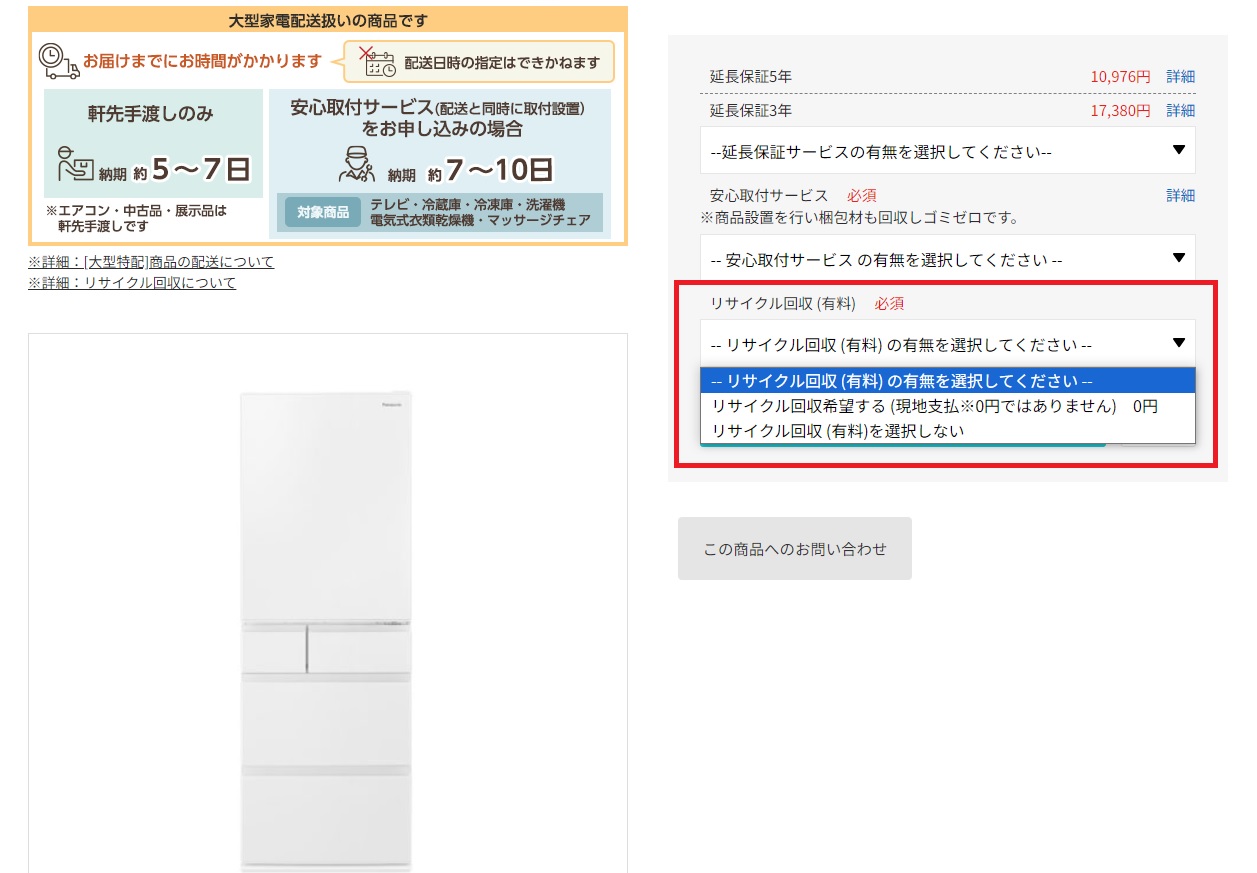
Task: Click the arrow on the 安心取付サービス select box
Action: tap(1178, 259)
